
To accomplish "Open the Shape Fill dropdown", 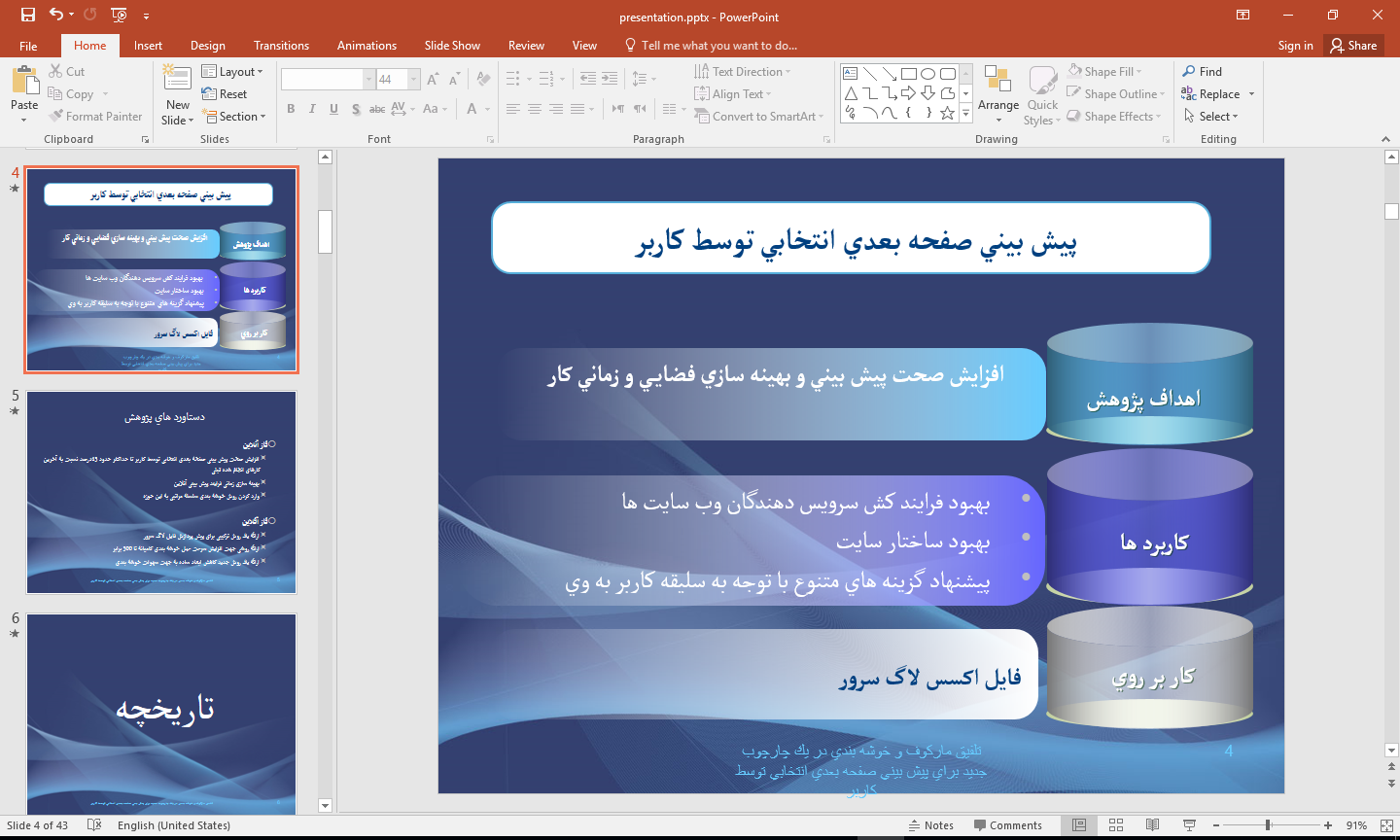I will (x=1105, y=71).
